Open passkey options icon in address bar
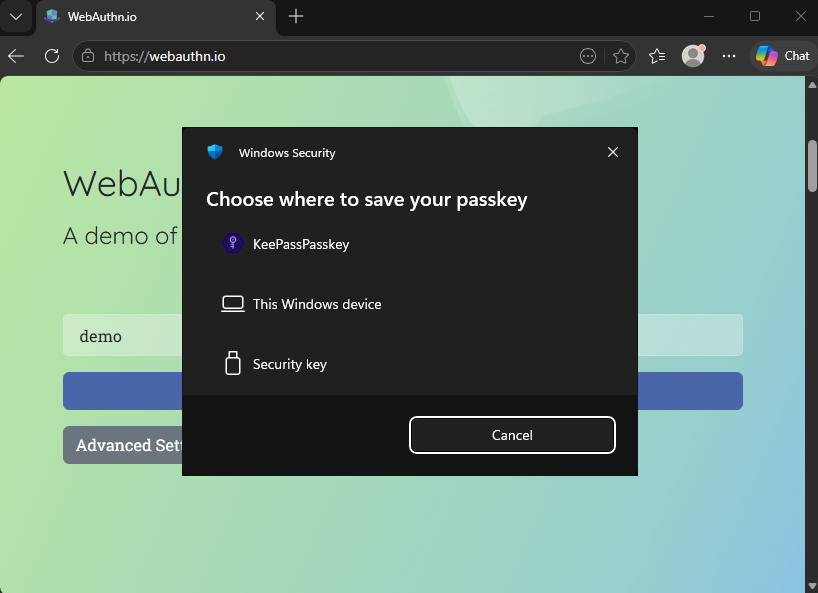 coord(587,56)
